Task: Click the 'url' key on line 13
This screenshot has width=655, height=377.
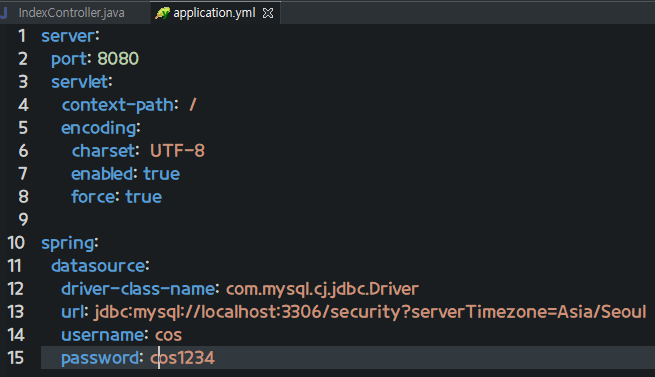Action: tap(73, 312)
